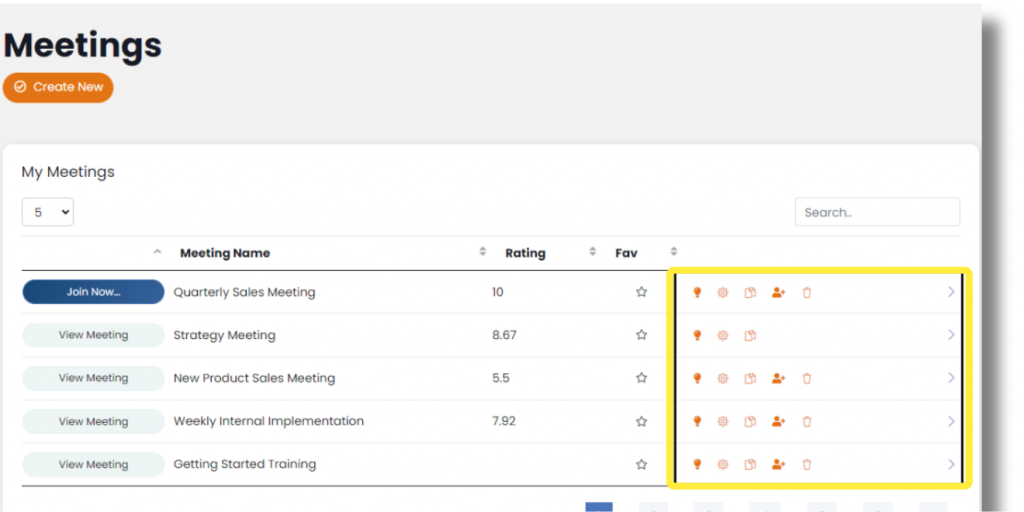The width and height of the screenshot is (1024, 512).
Task: Open settings gear for Strategy Meeting
Action: 723,336
